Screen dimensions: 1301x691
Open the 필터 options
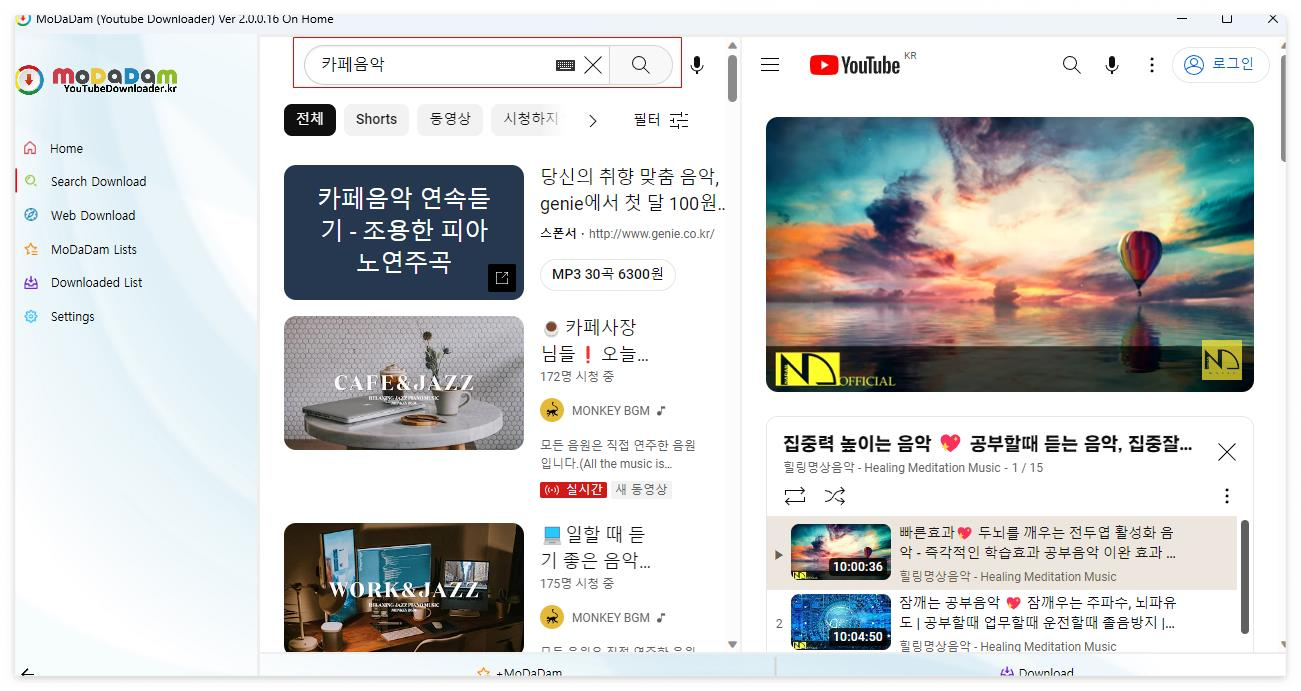click(x=662, y=120)
